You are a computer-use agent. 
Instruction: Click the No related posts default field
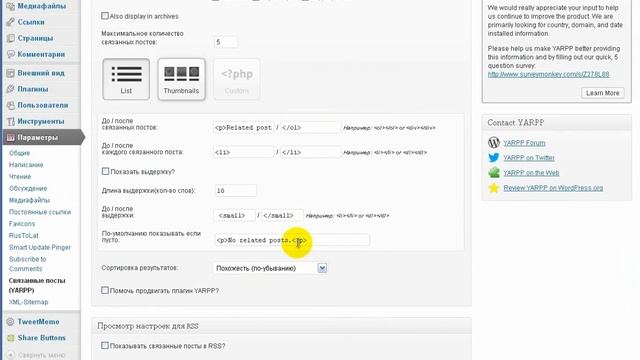pos(292,240)
